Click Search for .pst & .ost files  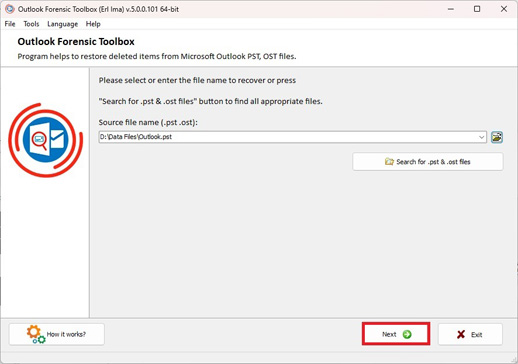428,162
